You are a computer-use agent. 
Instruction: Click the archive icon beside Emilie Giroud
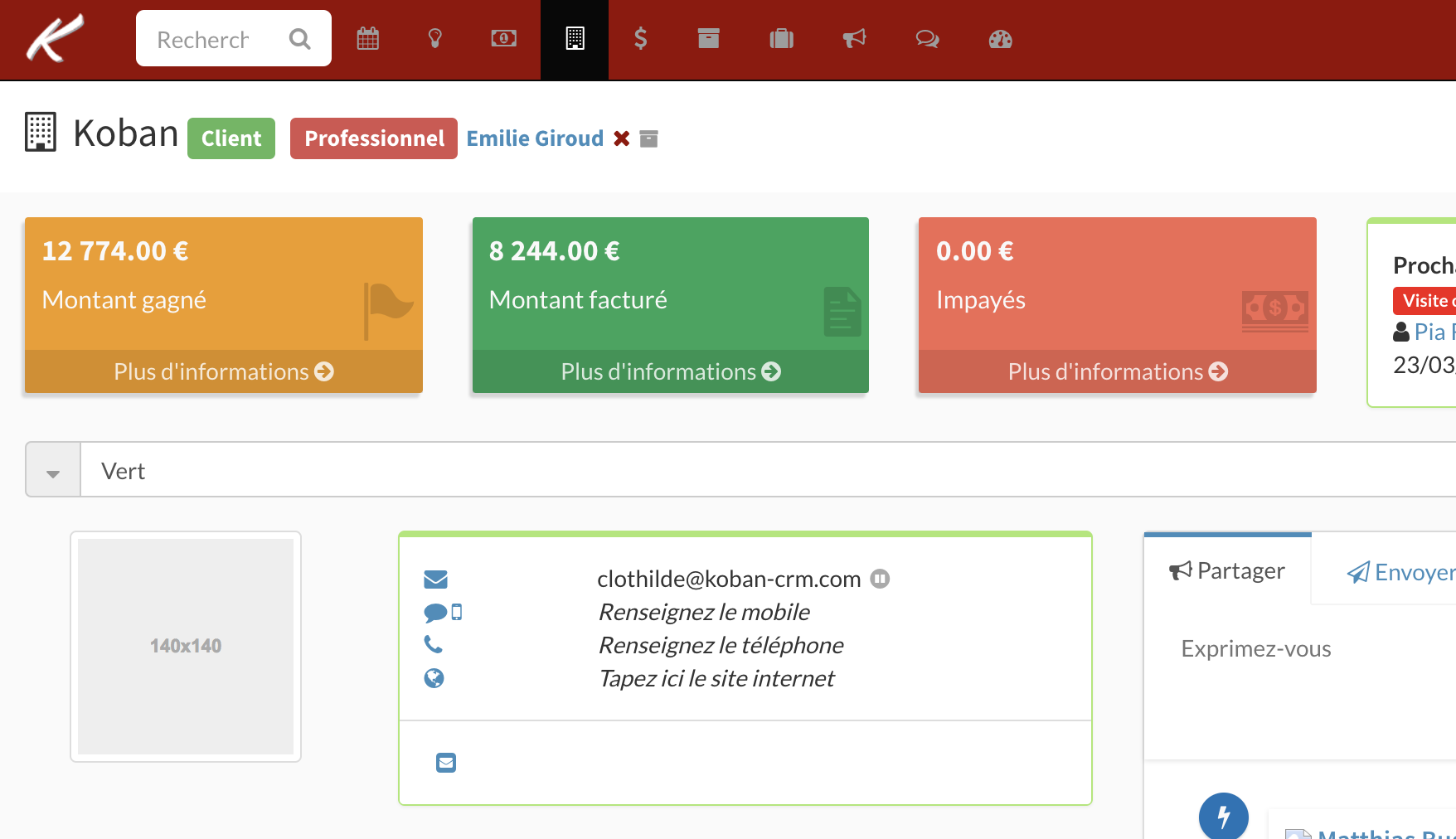point(649,138)
